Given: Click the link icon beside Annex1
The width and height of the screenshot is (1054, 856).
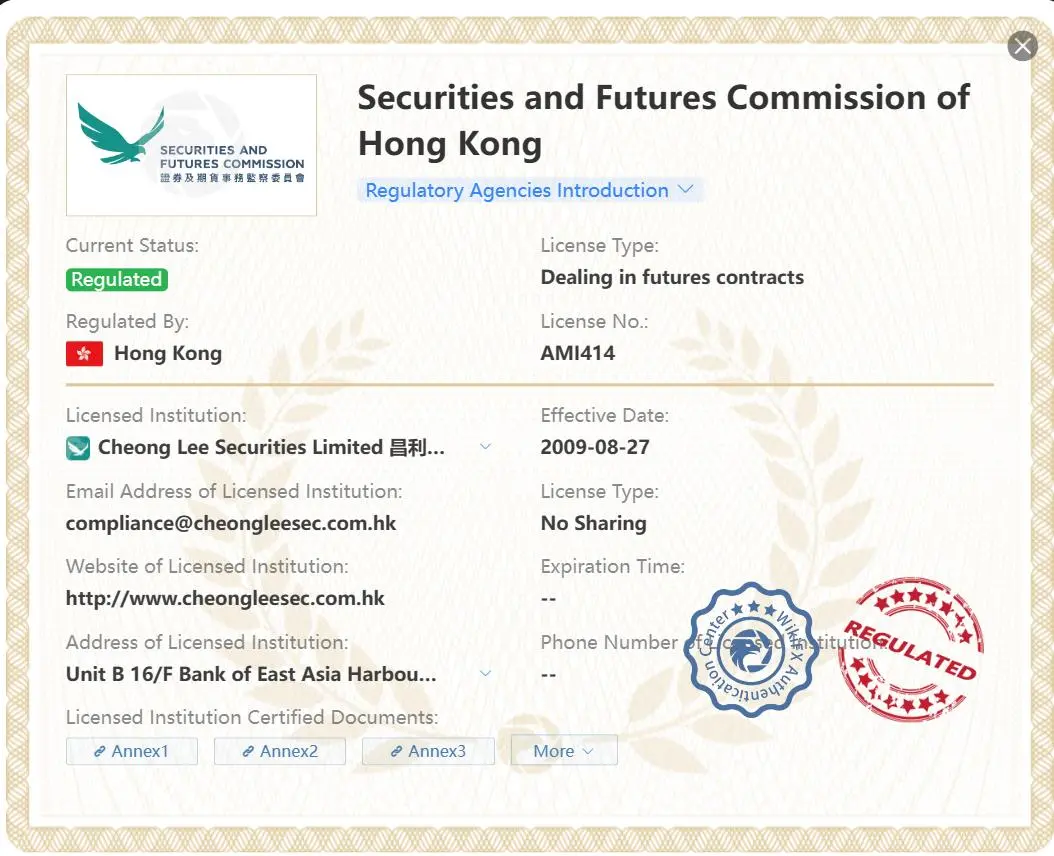Looking at the screenshot, I should coord(99,752).
